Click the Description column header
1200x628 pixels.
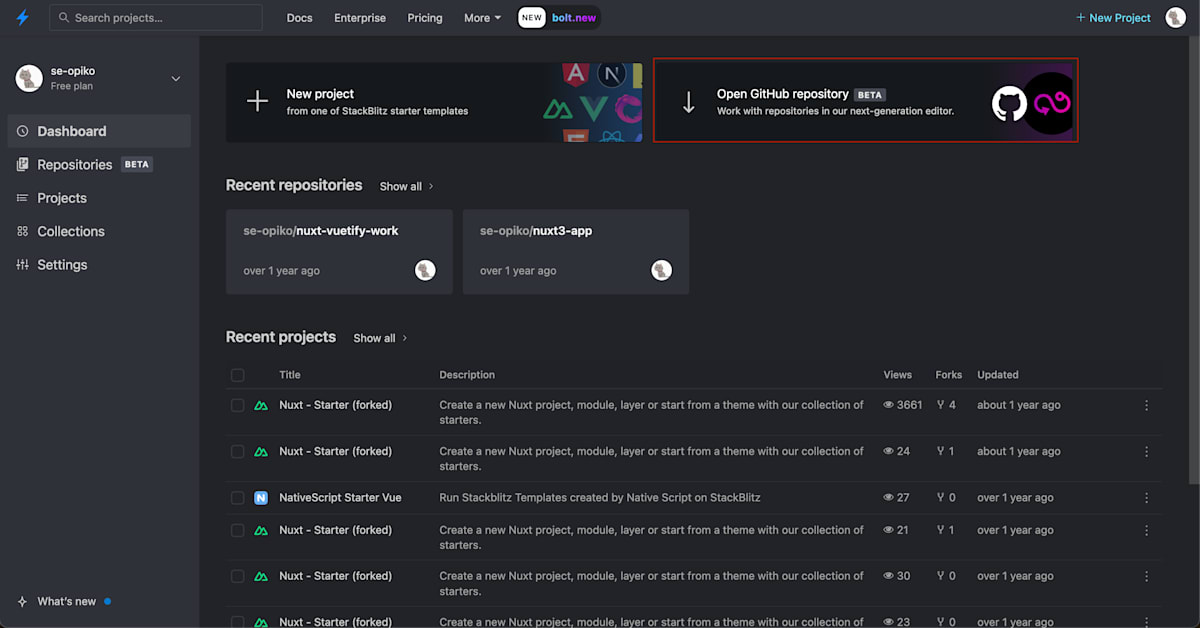pos(467,375)
